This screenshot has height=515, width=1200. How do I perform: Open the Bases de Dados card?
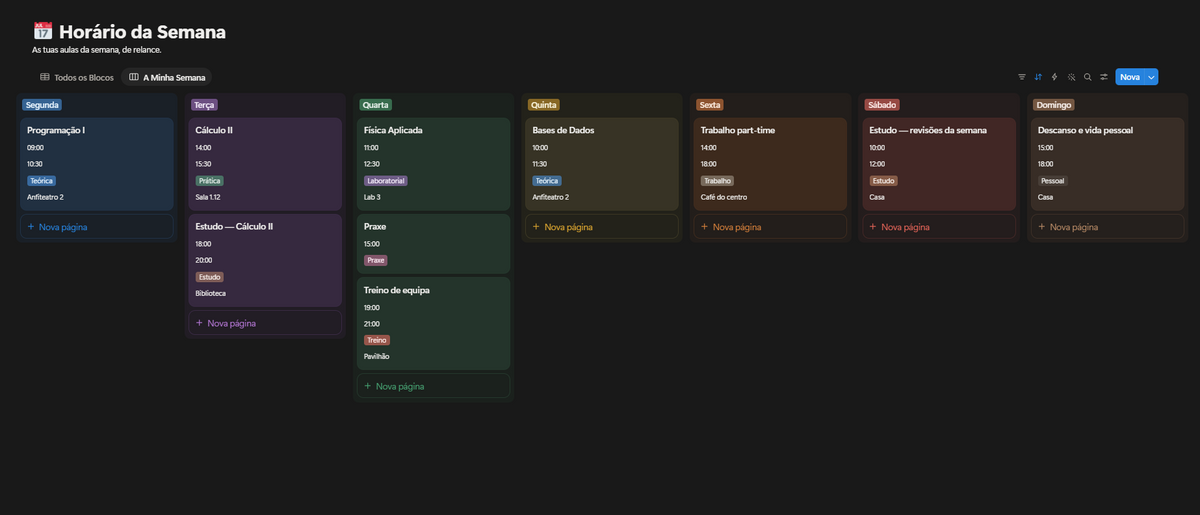602,164
